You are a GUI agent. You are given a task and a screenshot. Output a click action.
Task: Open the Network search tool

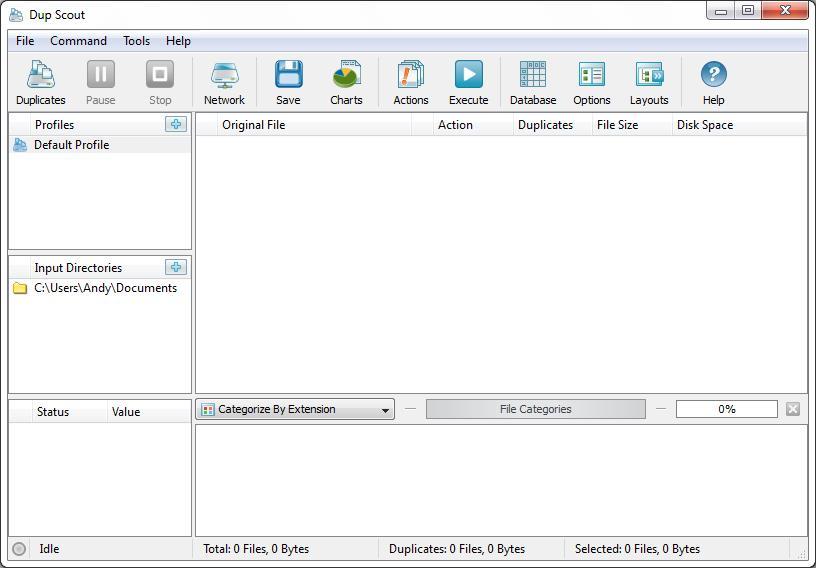click(224, 83)
